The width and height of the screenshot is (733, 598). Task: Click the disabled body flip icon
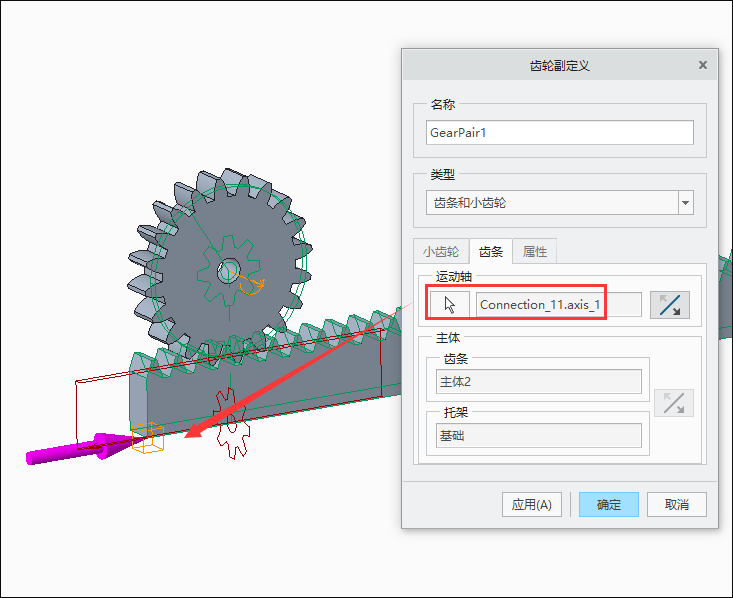pos(674,403)
